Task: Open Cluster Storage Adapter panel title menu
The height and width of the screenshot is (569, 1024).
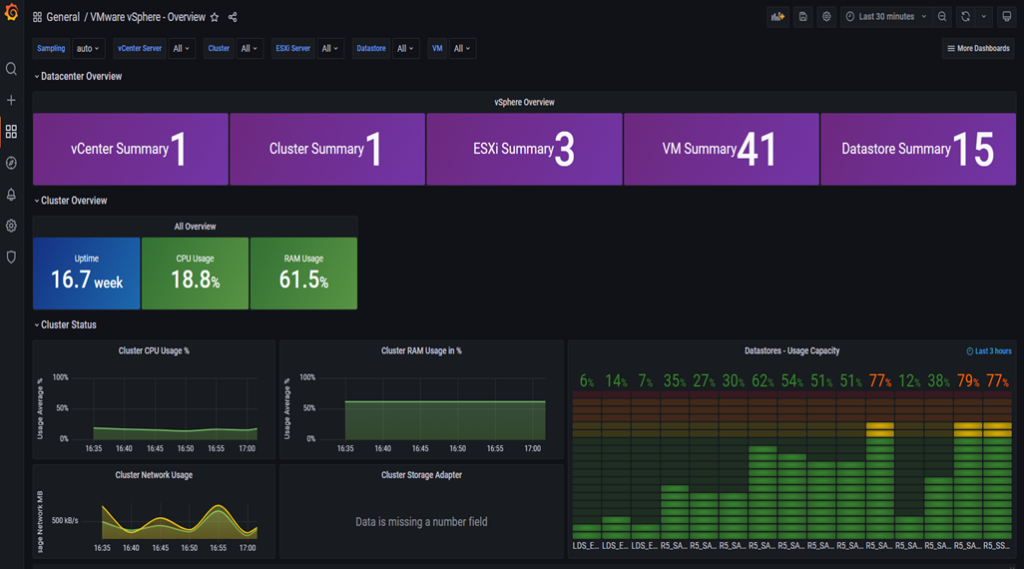Action: [x=421, y=475]
